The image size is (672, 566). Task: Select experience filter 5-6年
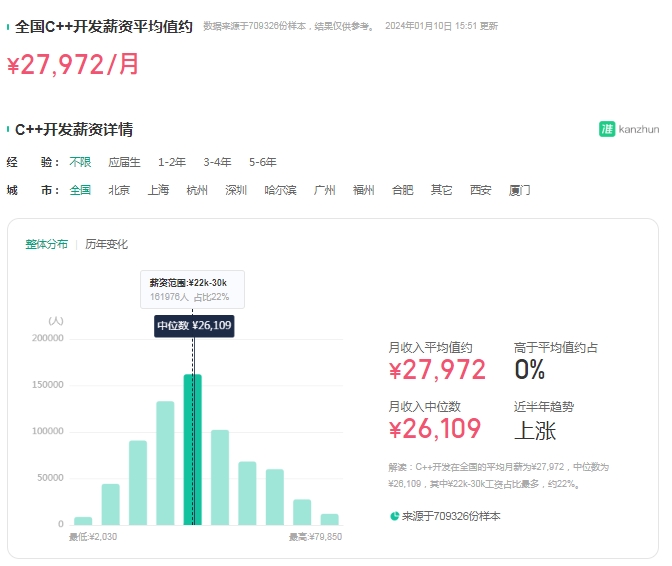tap(263, 162)
